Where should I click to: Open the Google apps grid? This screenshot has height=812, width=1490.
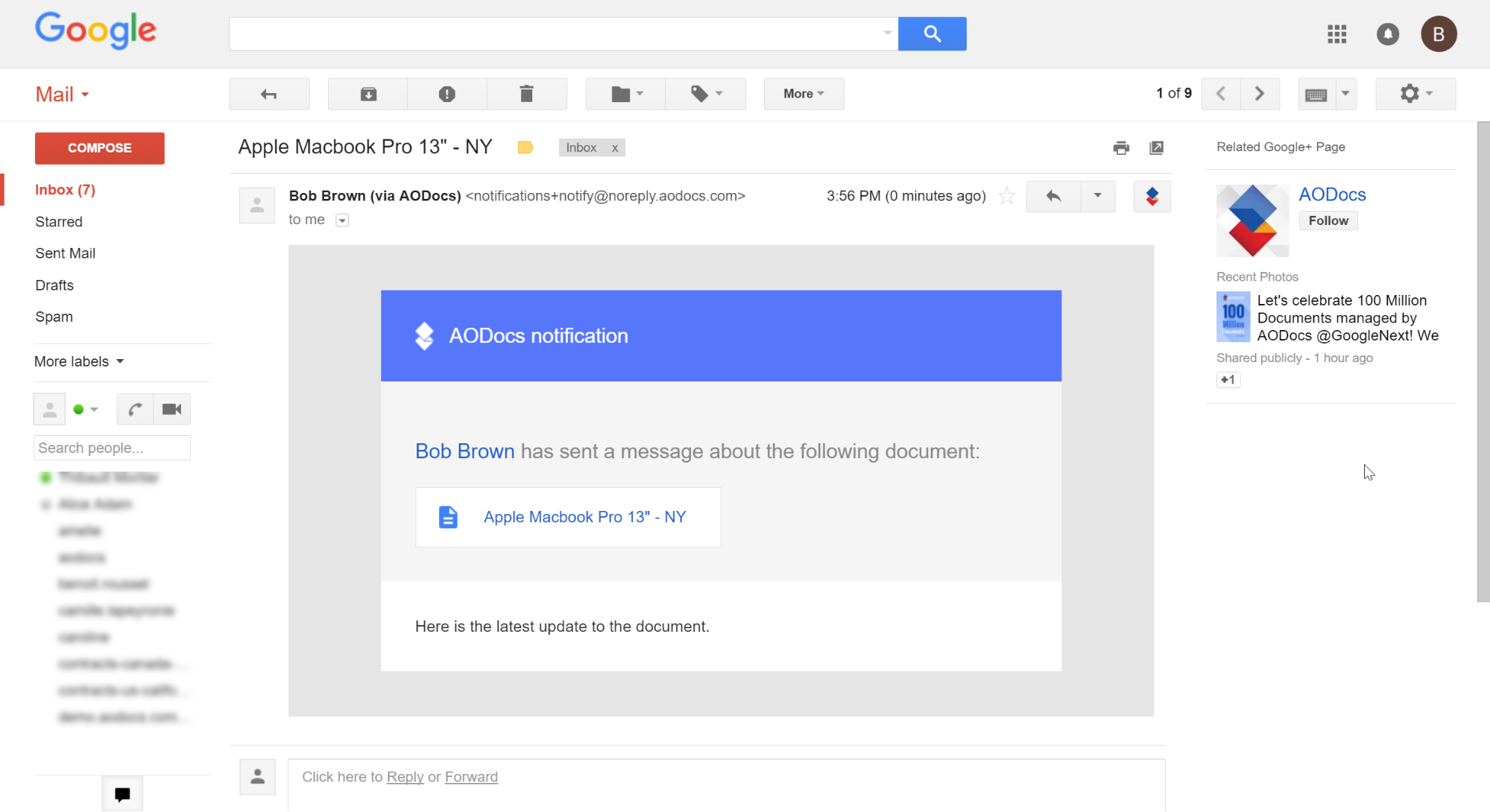(x=1336, y=34)
